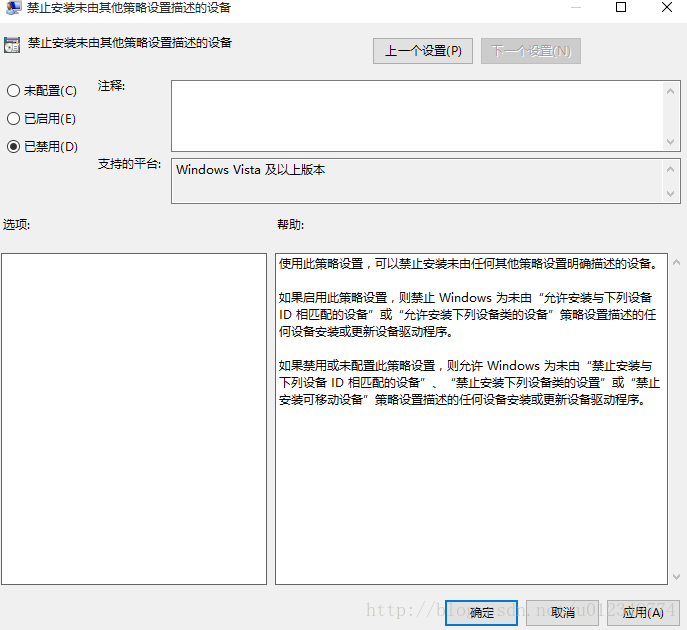Click the 选项: label
The width and height of the screenshot is (687, 630).
(x=16, y=225)
